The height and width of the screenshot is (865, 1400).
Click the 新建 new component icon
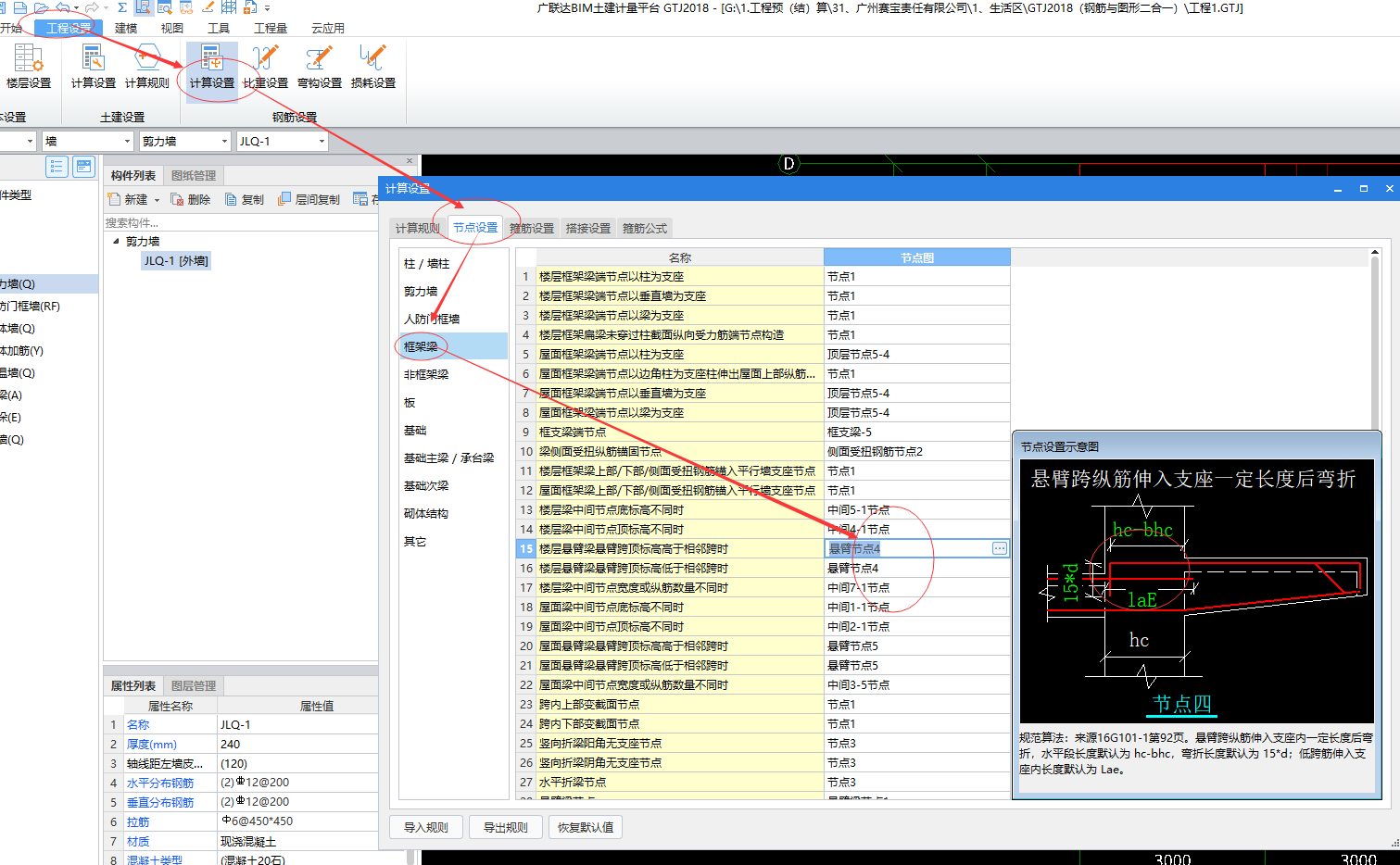click(113, 199)
